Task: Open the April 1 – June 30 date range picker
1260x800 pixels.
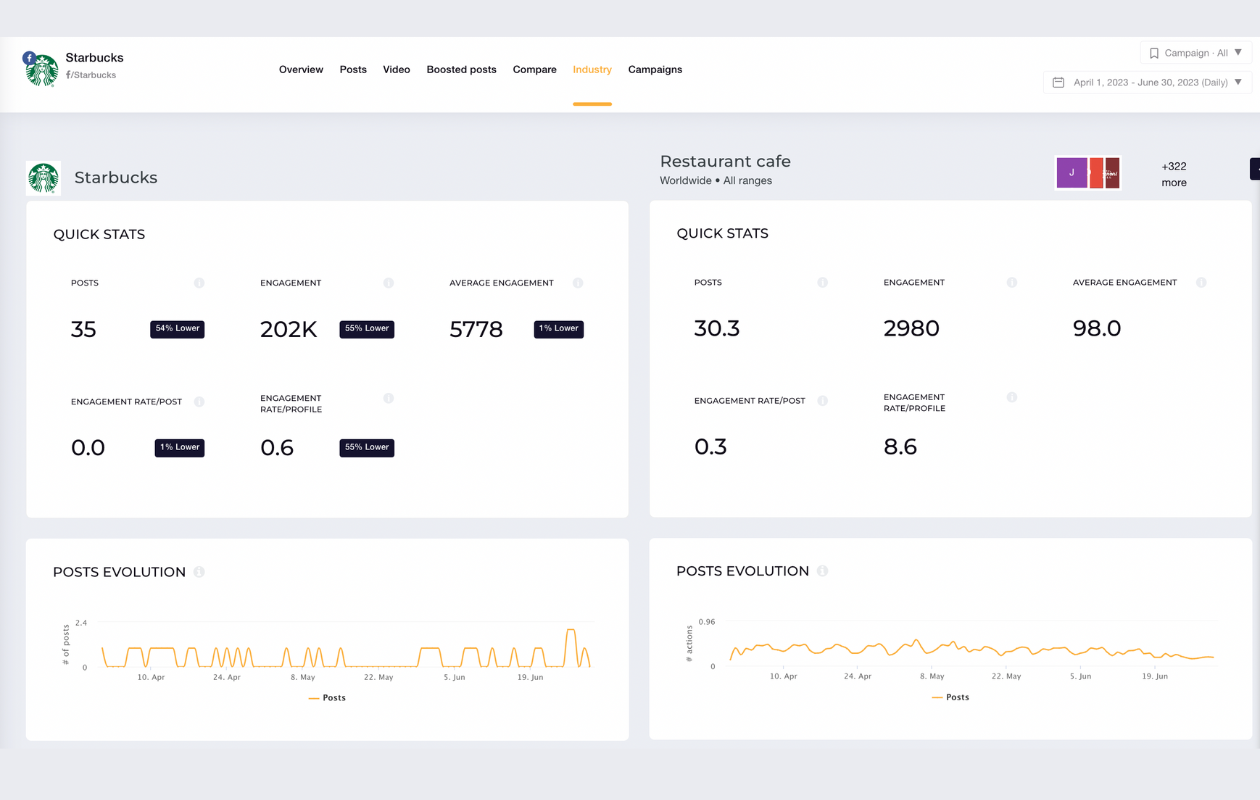Action: point(1147,82)
